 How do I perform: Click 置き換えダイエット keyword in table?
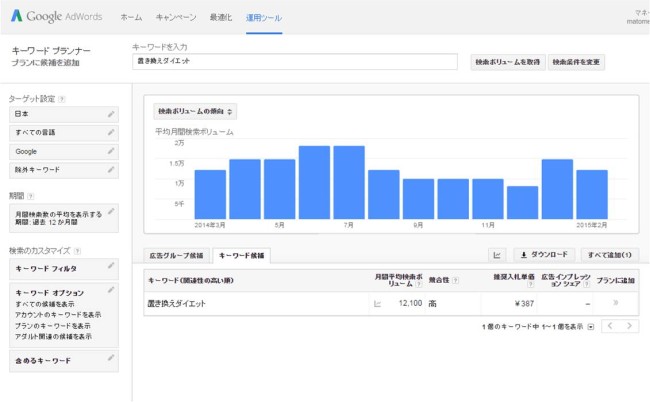[x=177, y=304]
